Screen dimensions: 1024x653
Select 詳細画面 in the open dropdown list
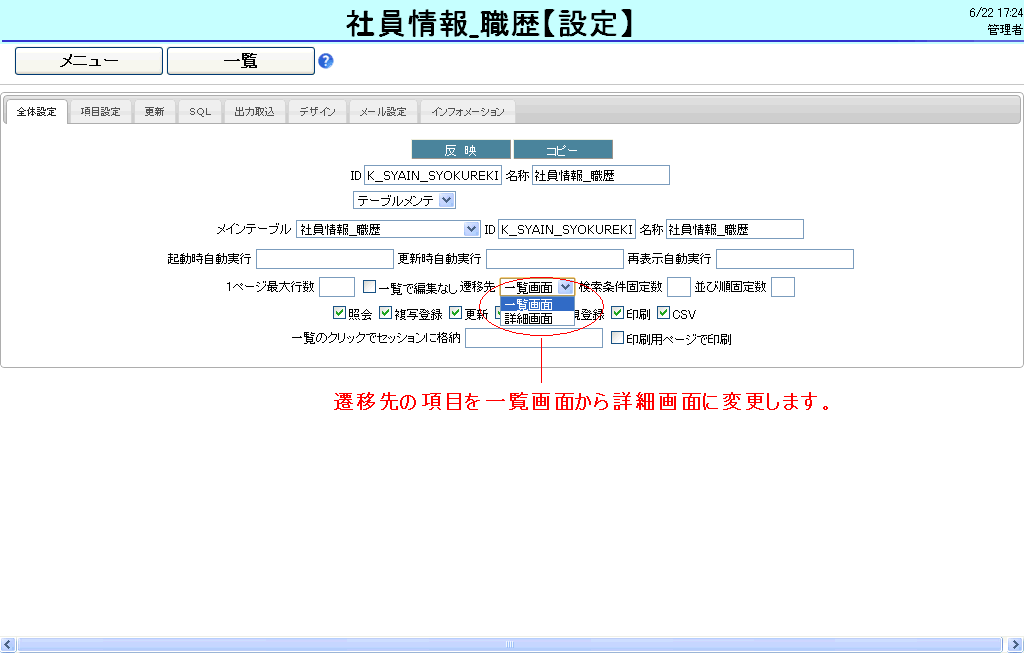[x=530, y=319]
